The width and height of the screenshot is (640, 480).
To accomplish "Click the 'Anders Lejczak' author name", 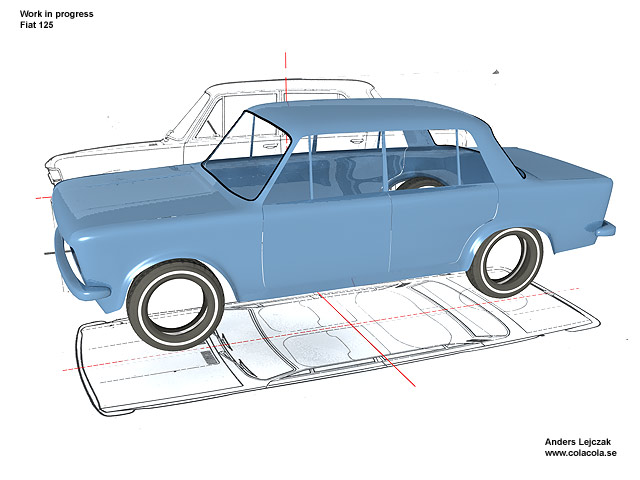I will click(578, 442).
